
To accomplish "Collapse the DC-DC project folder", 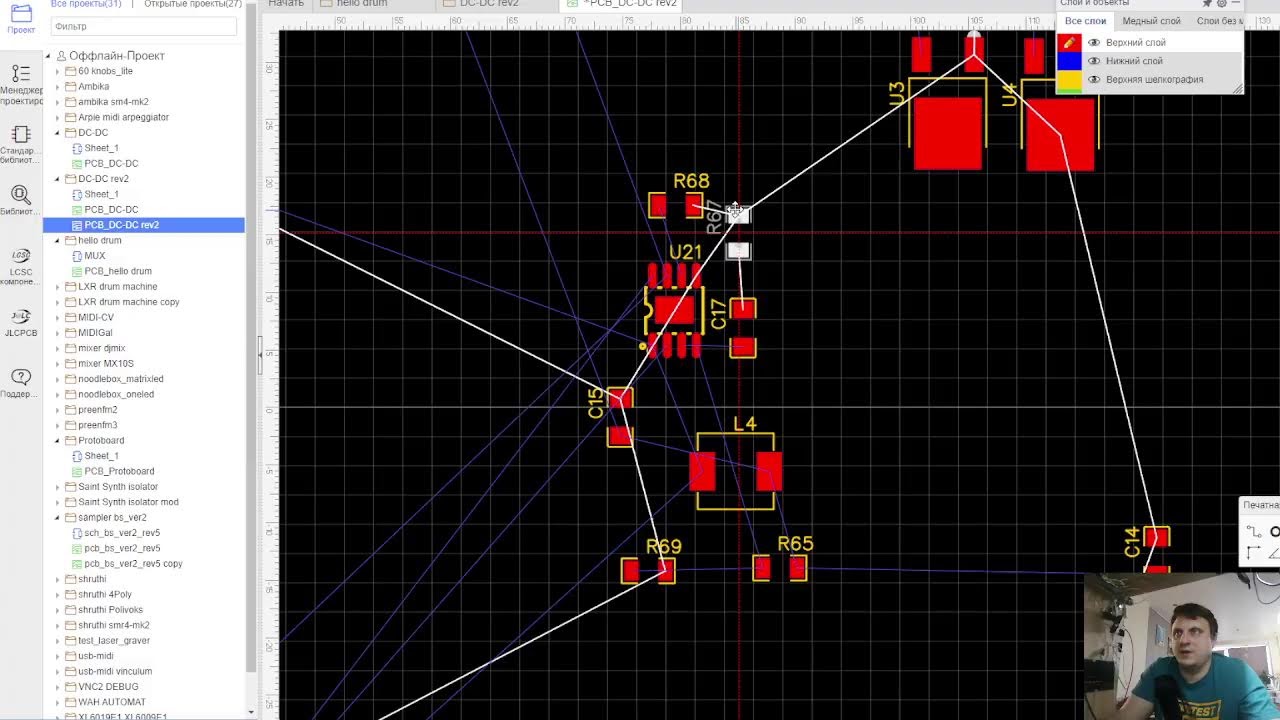I will pyautogui.click(x=57, y=133).
